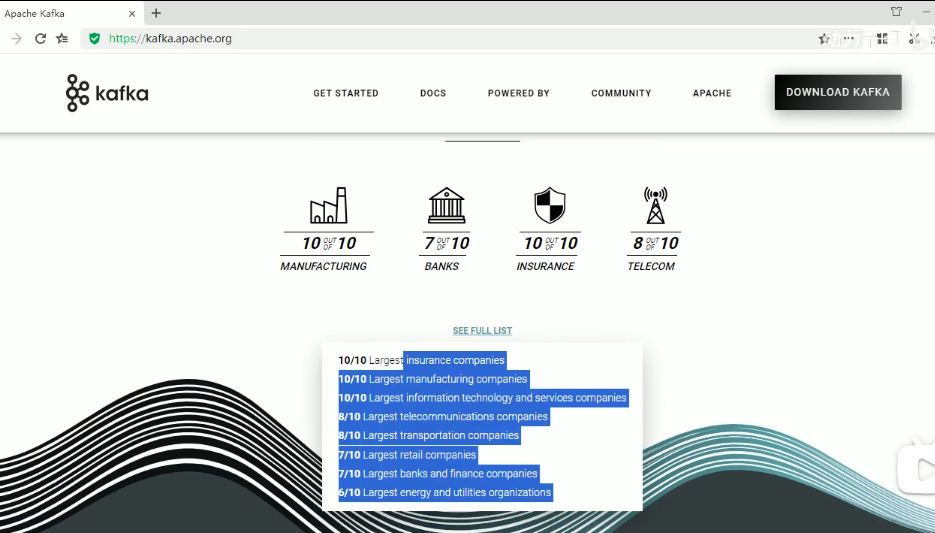Click the INSURANCE label

coord(546,266)
